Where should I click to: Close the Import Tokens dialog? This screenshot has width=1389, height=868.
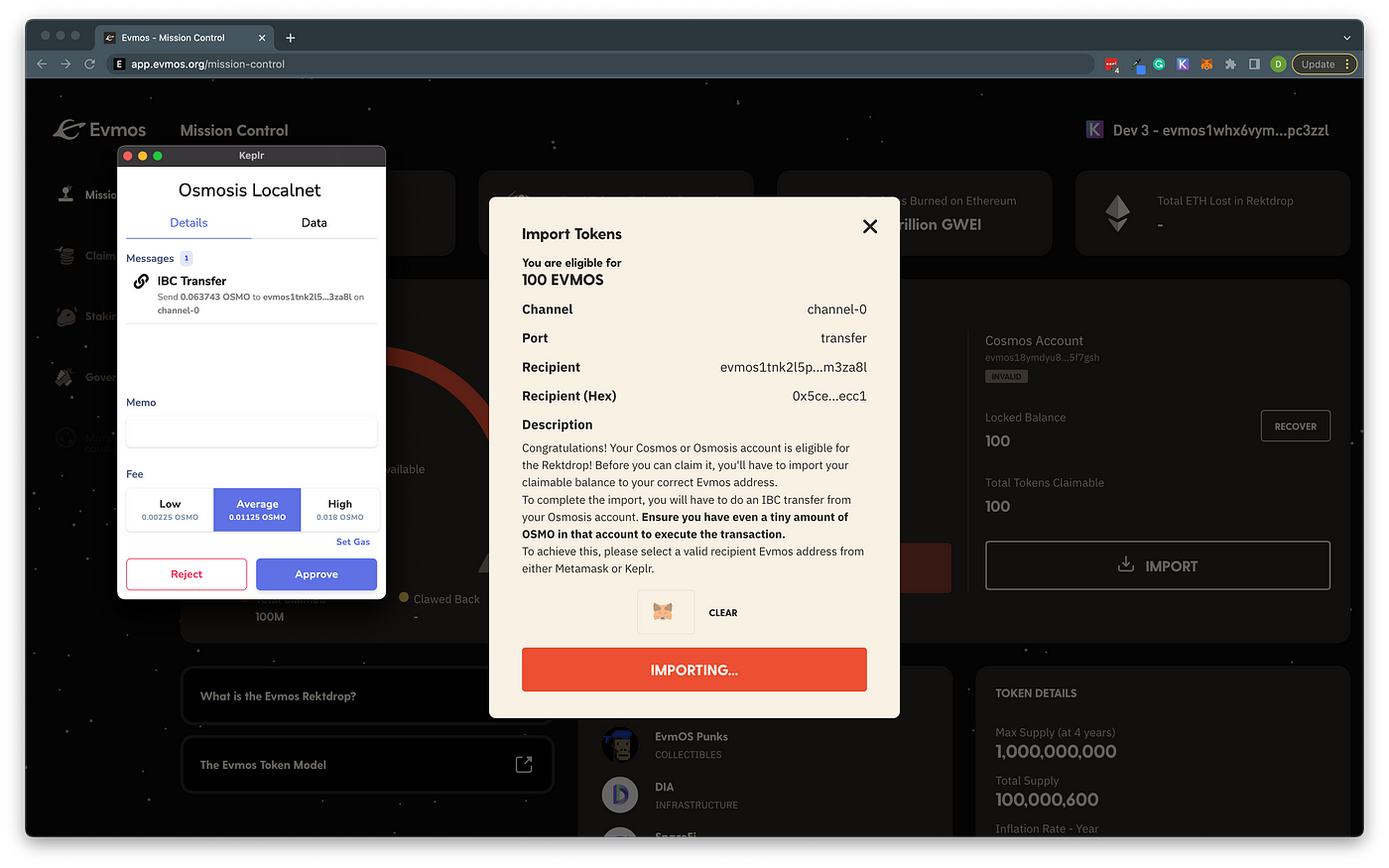pos(870,226)
